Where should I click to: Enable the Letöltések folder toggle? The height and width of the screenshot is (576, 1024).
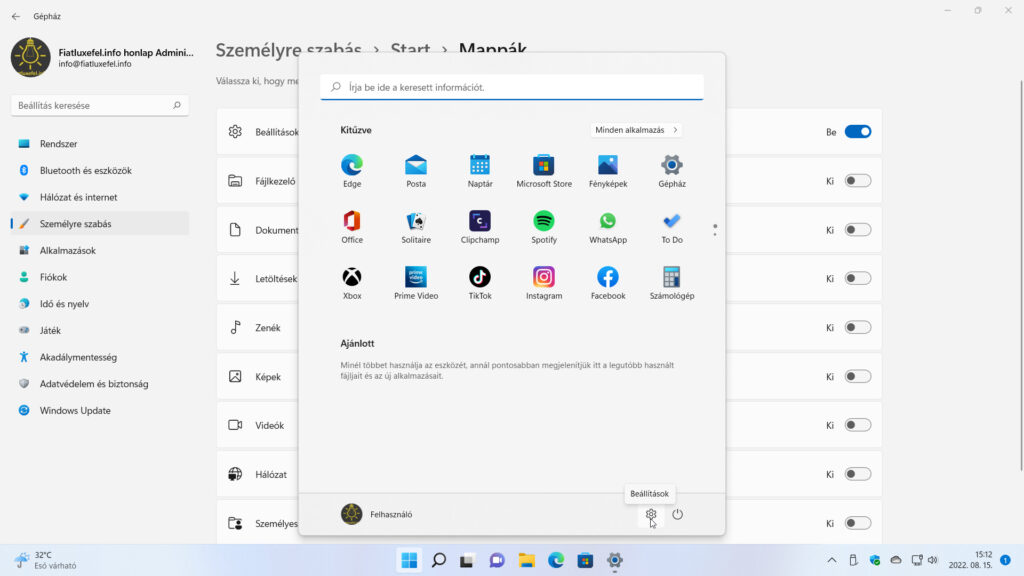[x=857, y=278]
